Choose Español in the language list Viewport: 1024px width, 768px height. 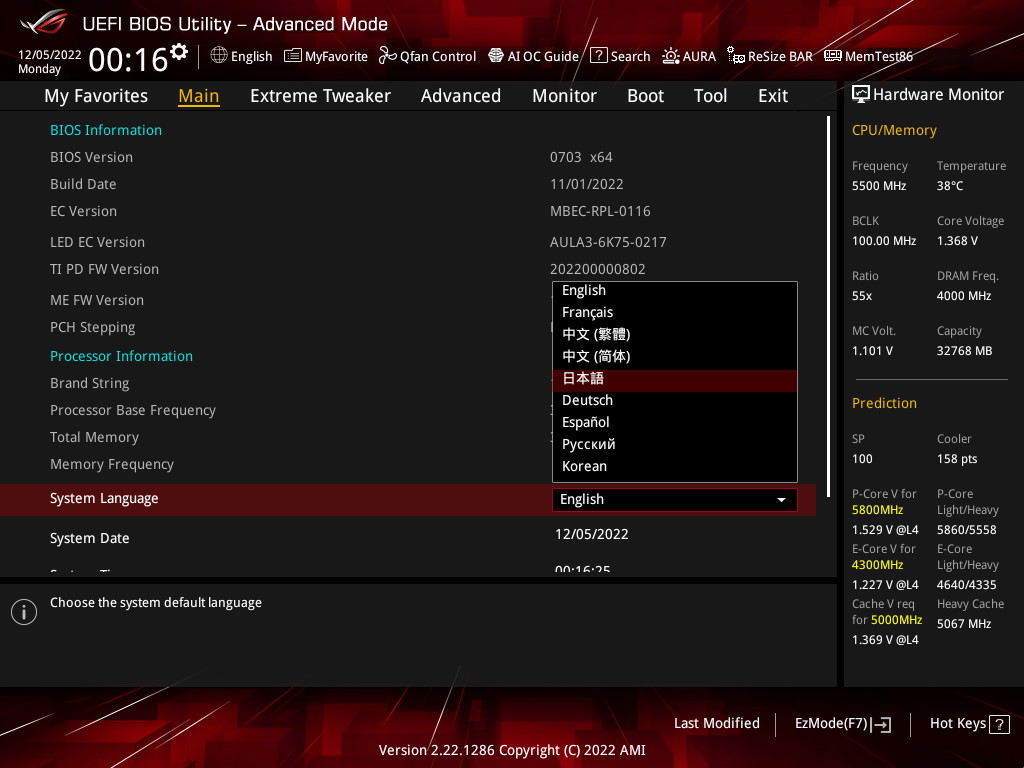pos(675,423)
